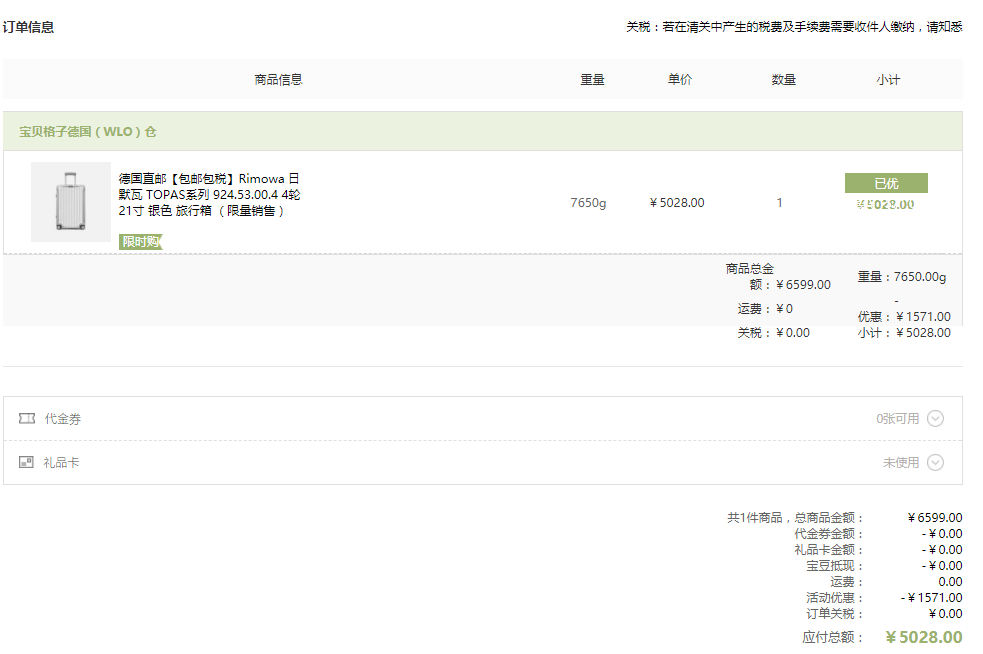Click the 商品信息 column header
Viewport: 983px width, 654px height.
(278, 80)
